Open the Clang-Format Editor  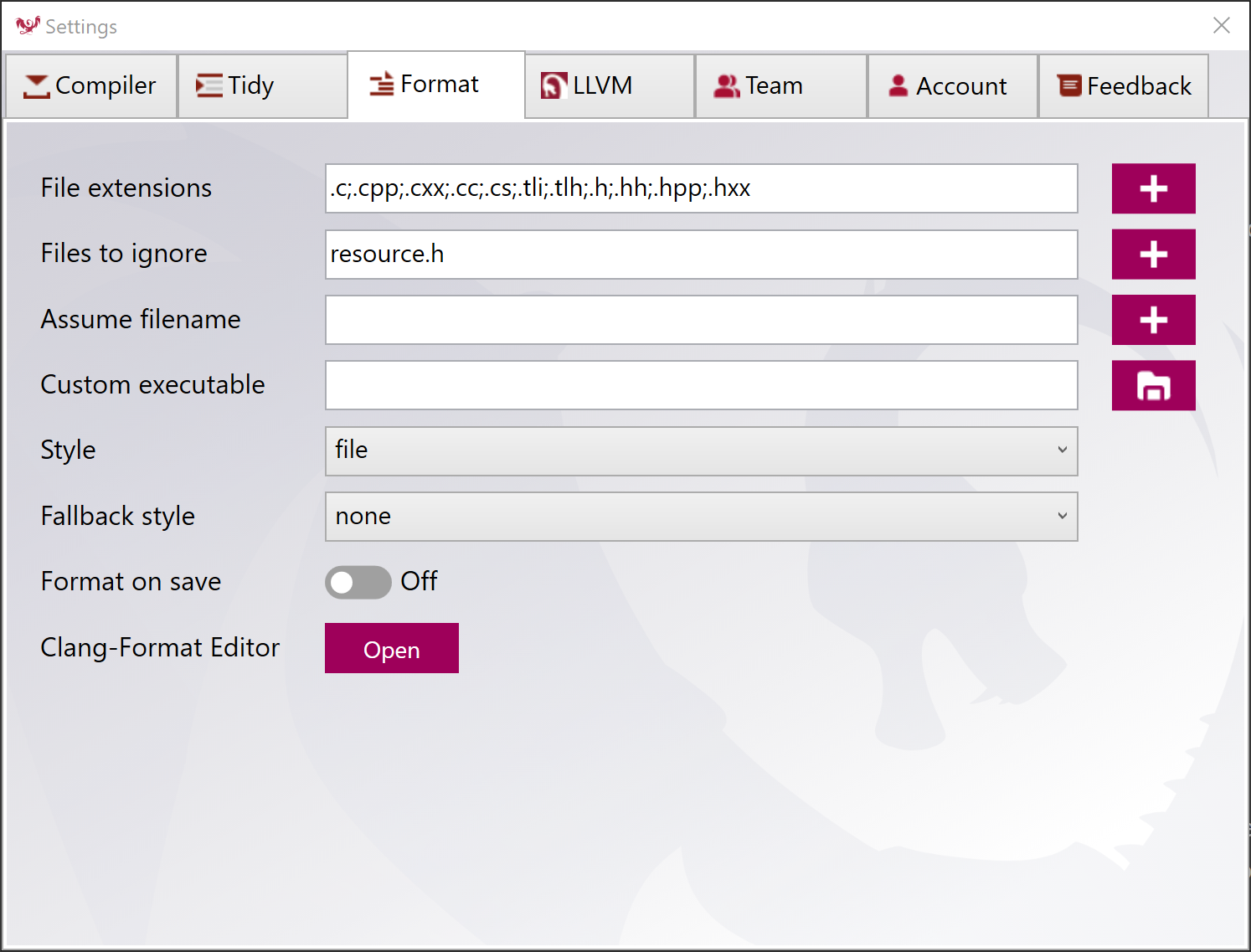(x=391, y=648)
